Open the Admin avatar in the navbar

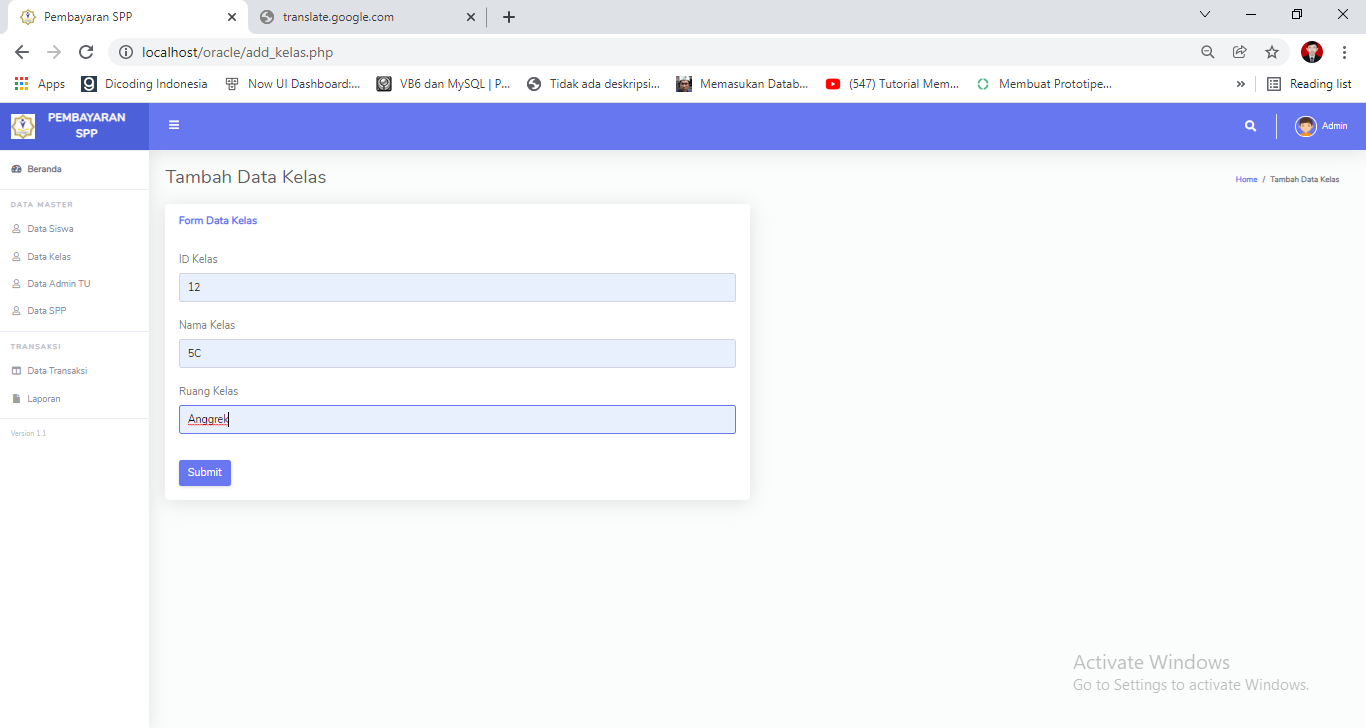(1307, 126)
